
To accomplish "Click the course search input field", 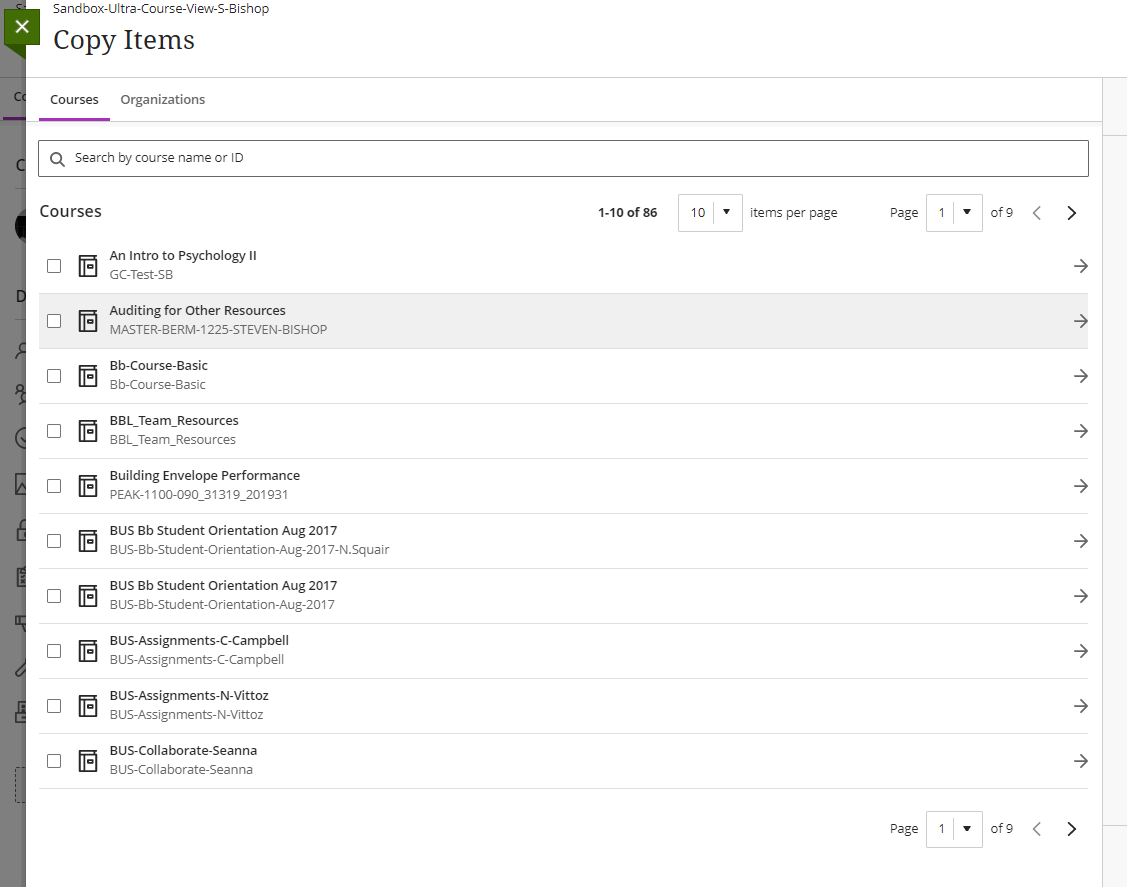I will coord(400,158).
